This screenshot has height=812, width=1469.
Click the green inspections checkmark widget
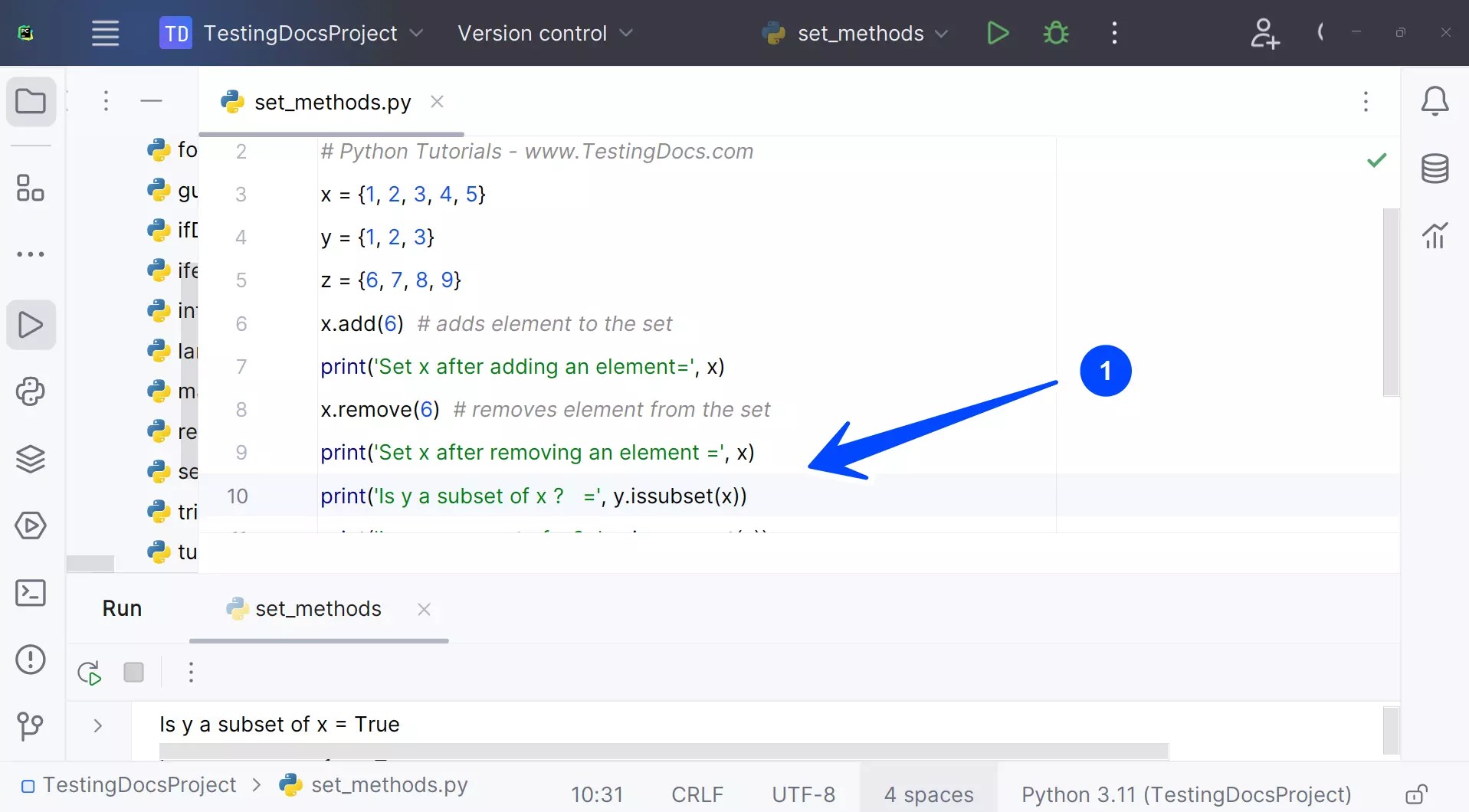(x=1376, y=160)
